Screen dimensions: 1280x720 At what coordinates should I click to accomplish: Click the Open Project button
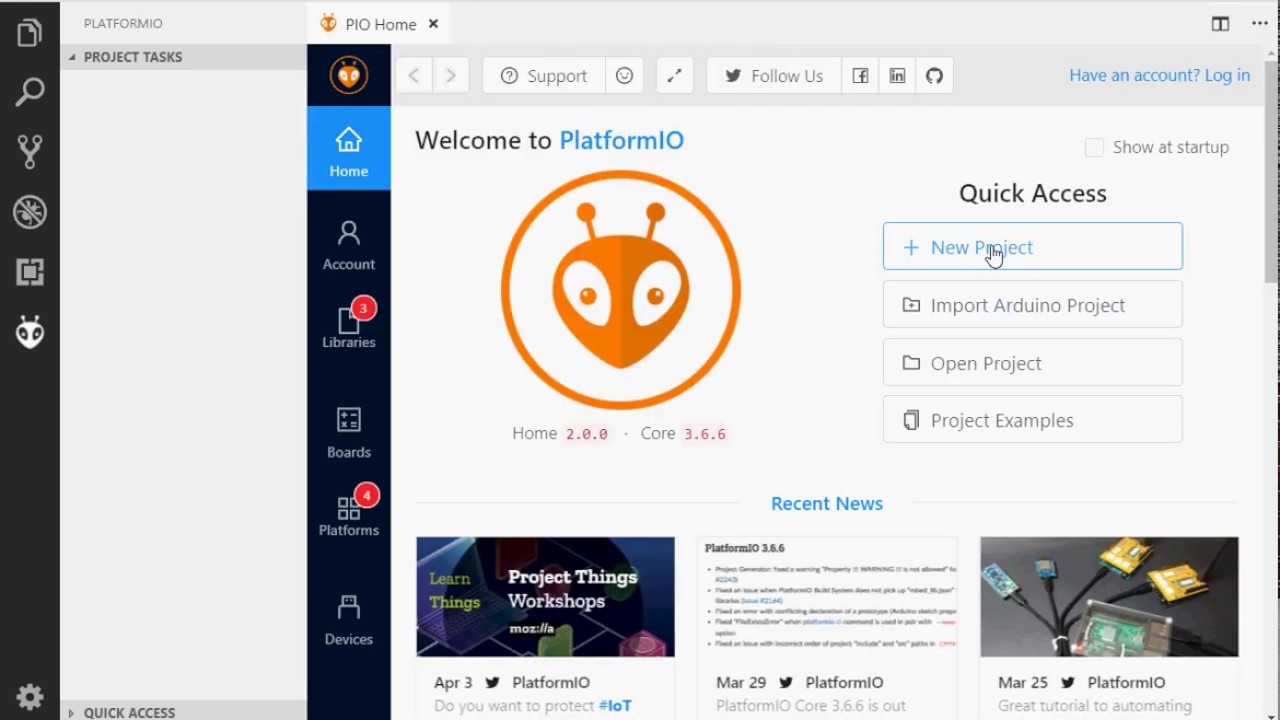[1032, 363]
